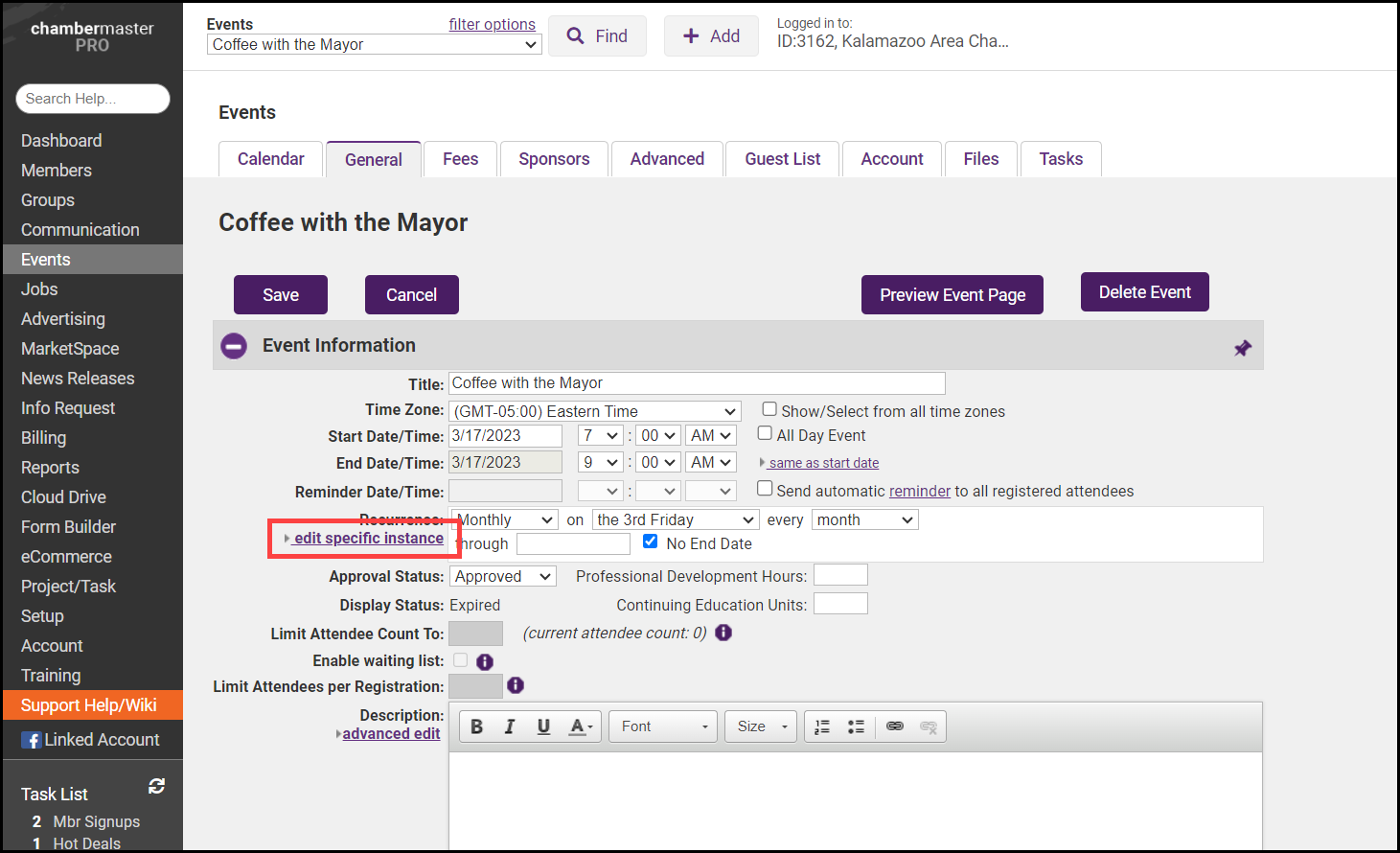Check Show/Select from all time zones
Image resolution: width=1400 pixels, height=853 pixels.
pos(769,409)
